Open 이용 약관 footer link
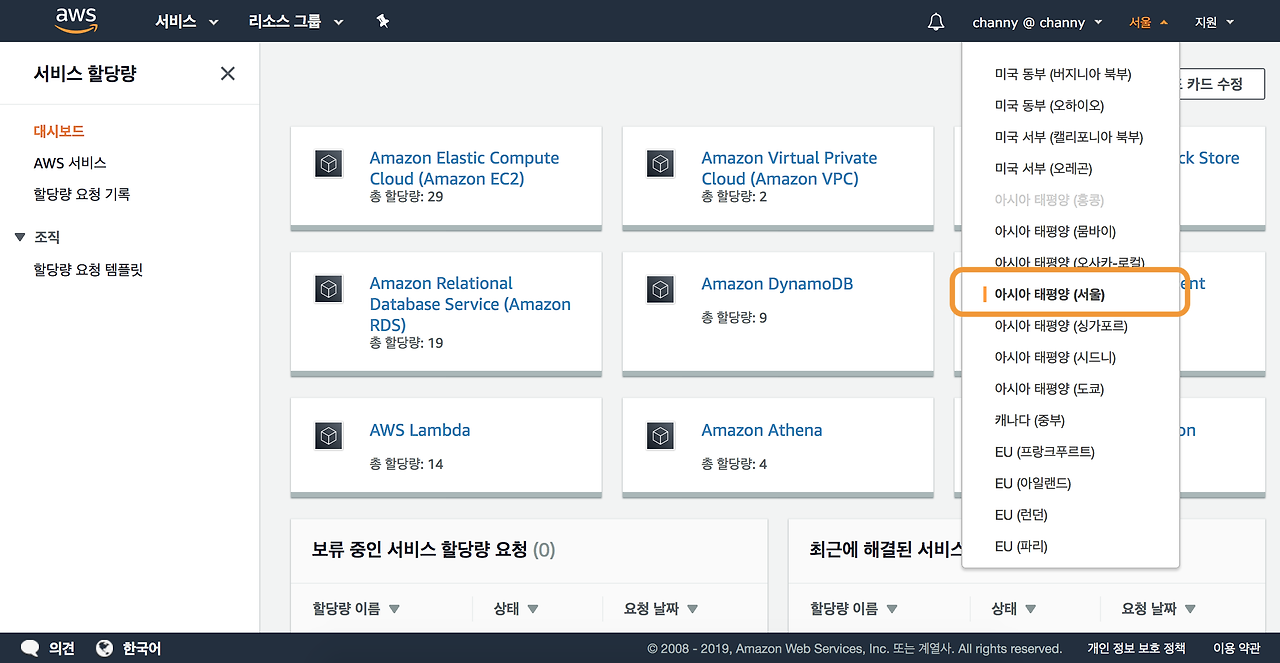 point(1236,648)
